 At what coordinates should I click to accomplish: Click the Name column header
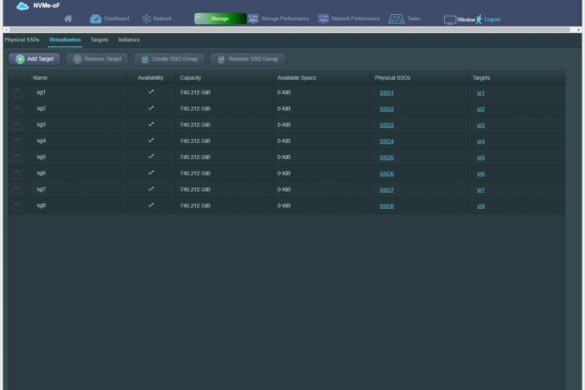tap(40, 78)
